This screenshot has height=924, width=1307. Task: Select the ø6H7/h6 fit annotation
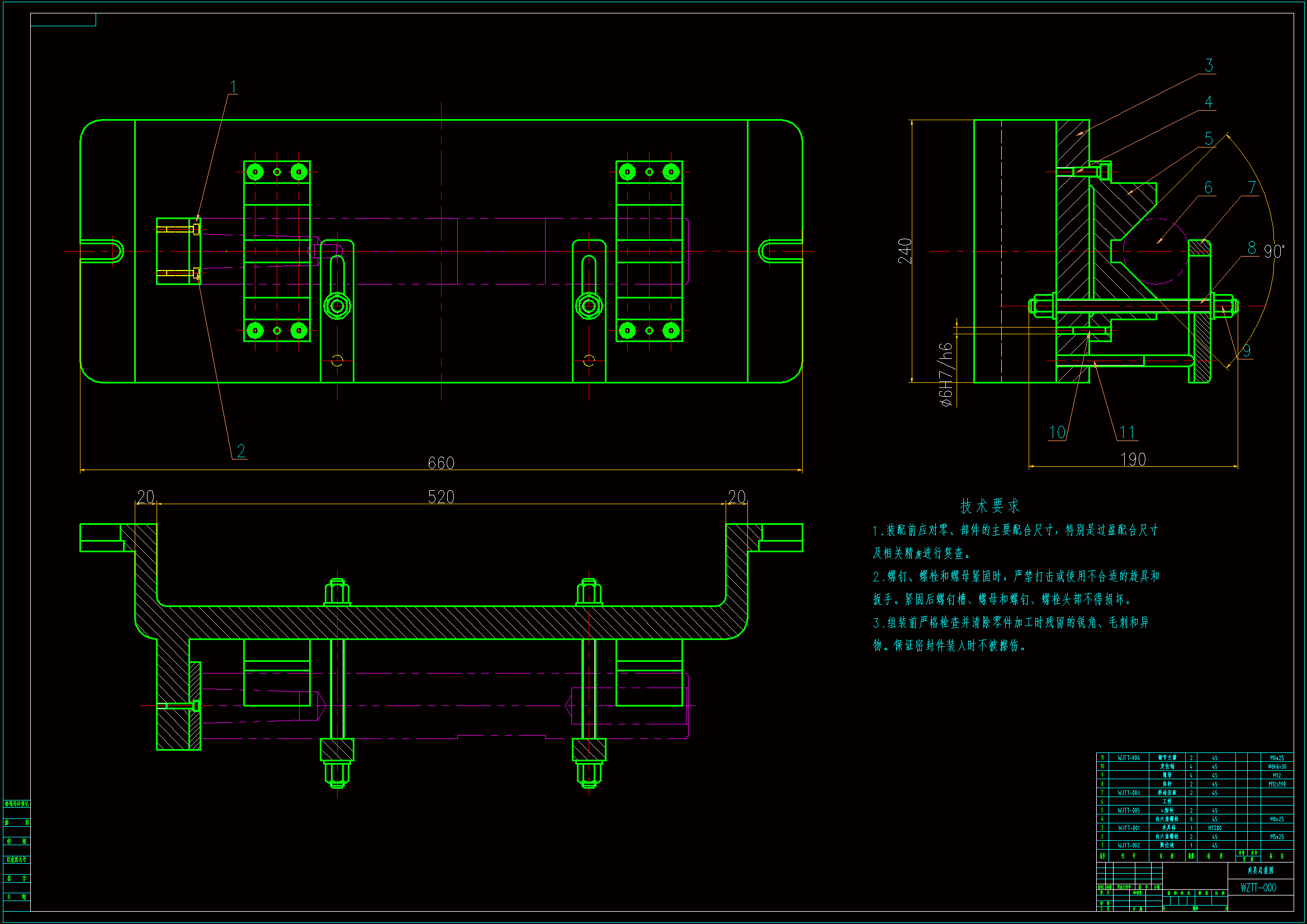(945, 375)
